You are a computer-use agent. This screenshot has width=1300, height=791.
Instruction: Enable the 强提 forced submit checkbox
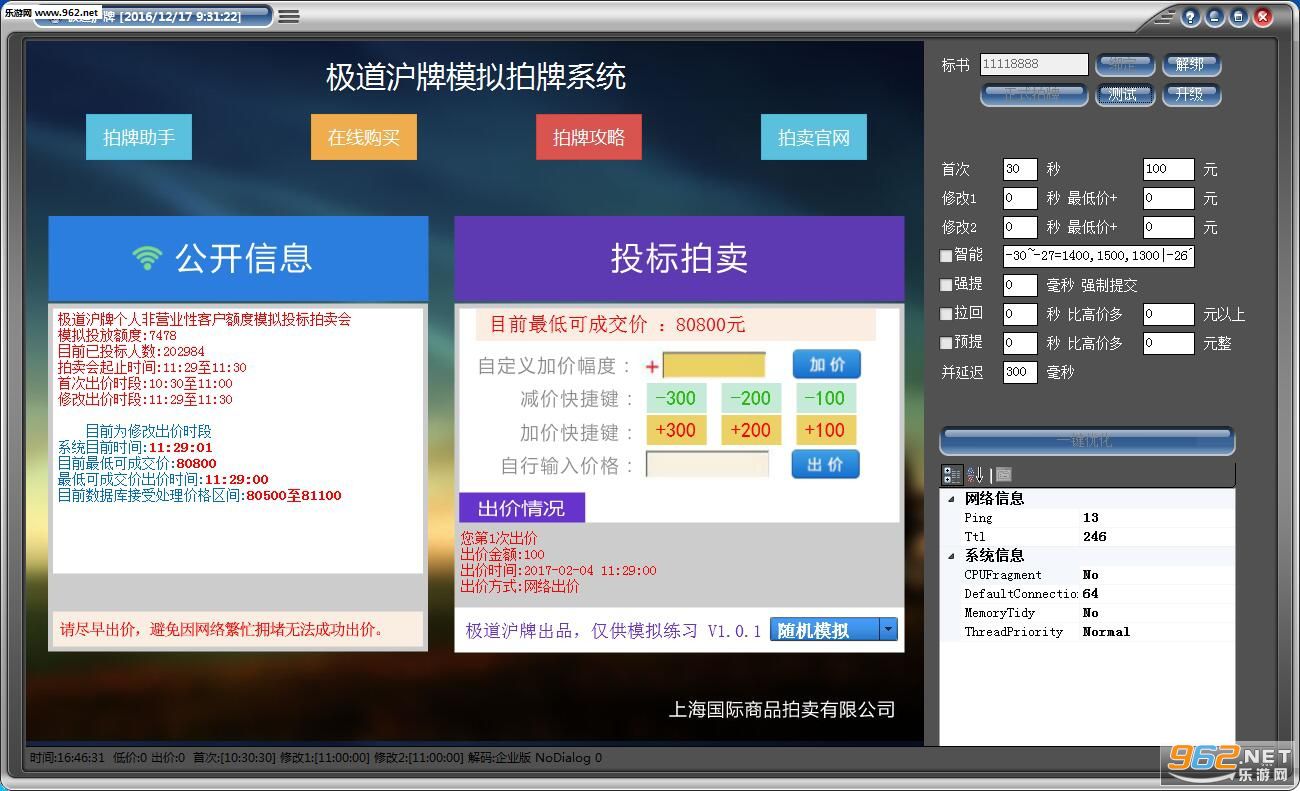[946, 285]
